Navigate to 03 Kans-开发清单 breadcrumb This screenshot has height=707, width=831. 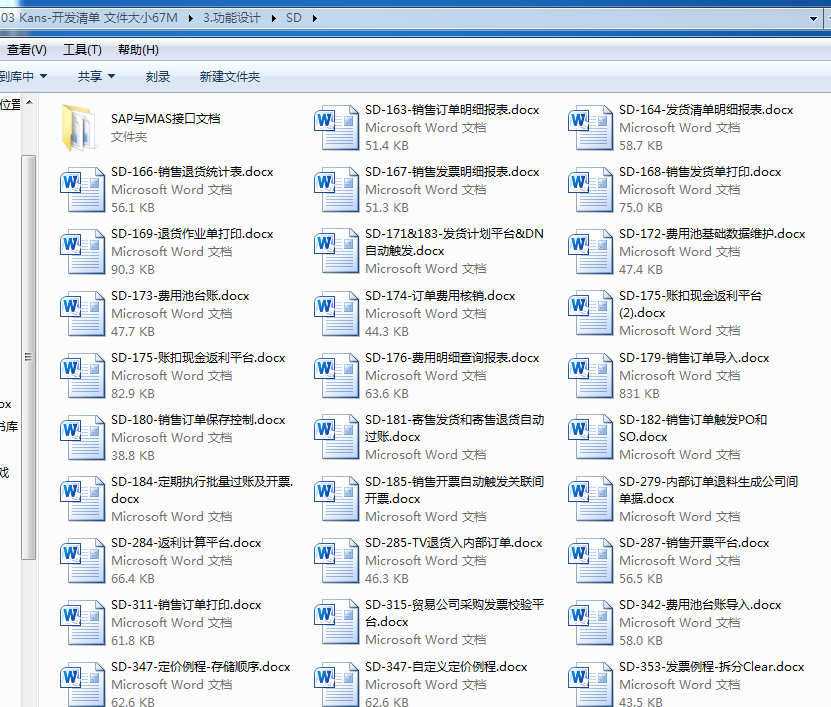(89, 18)
